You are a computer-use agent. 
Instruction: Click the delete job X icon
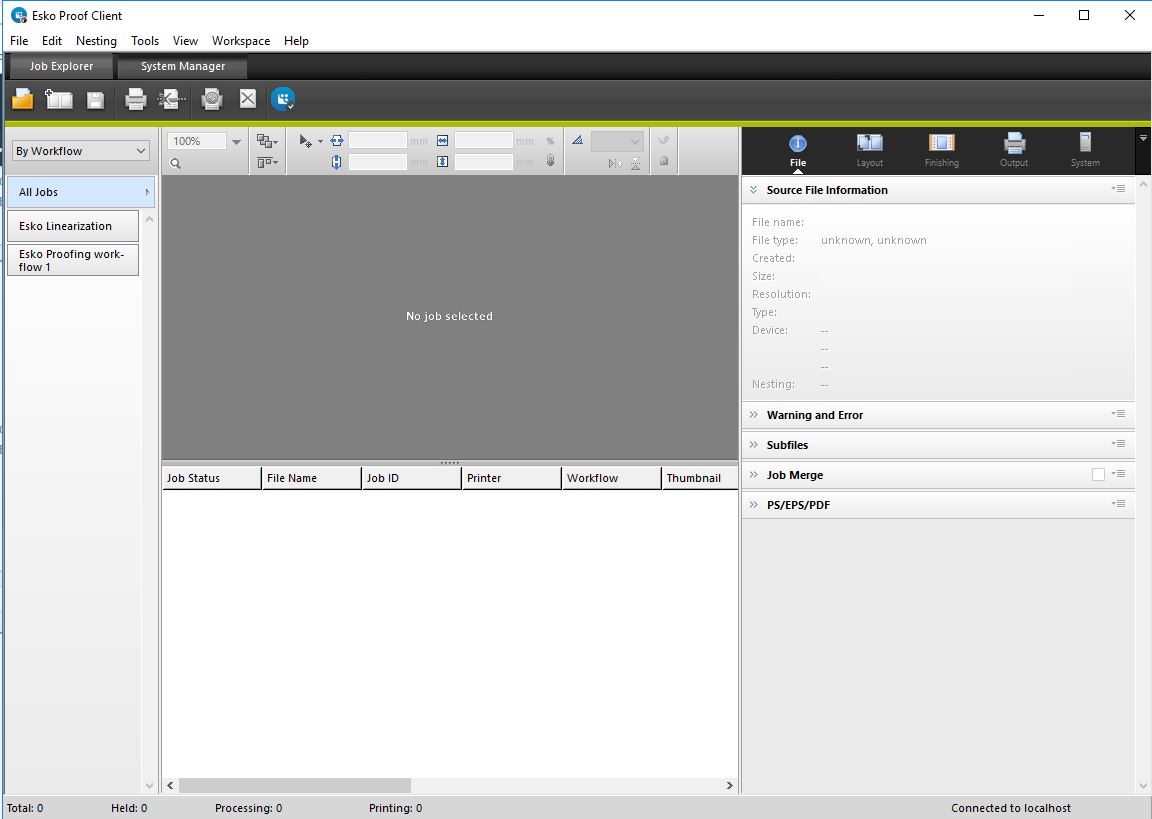click(248, 98)
